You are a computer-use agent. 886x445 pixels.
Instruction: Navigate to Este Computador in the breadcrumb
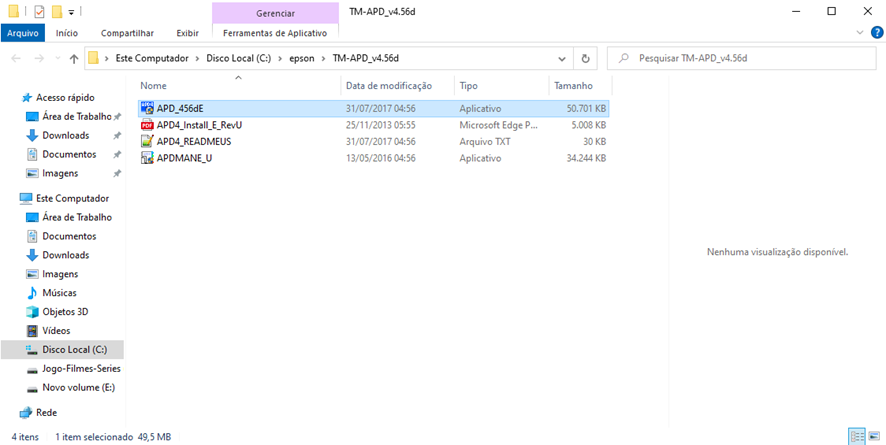(151, 58)
